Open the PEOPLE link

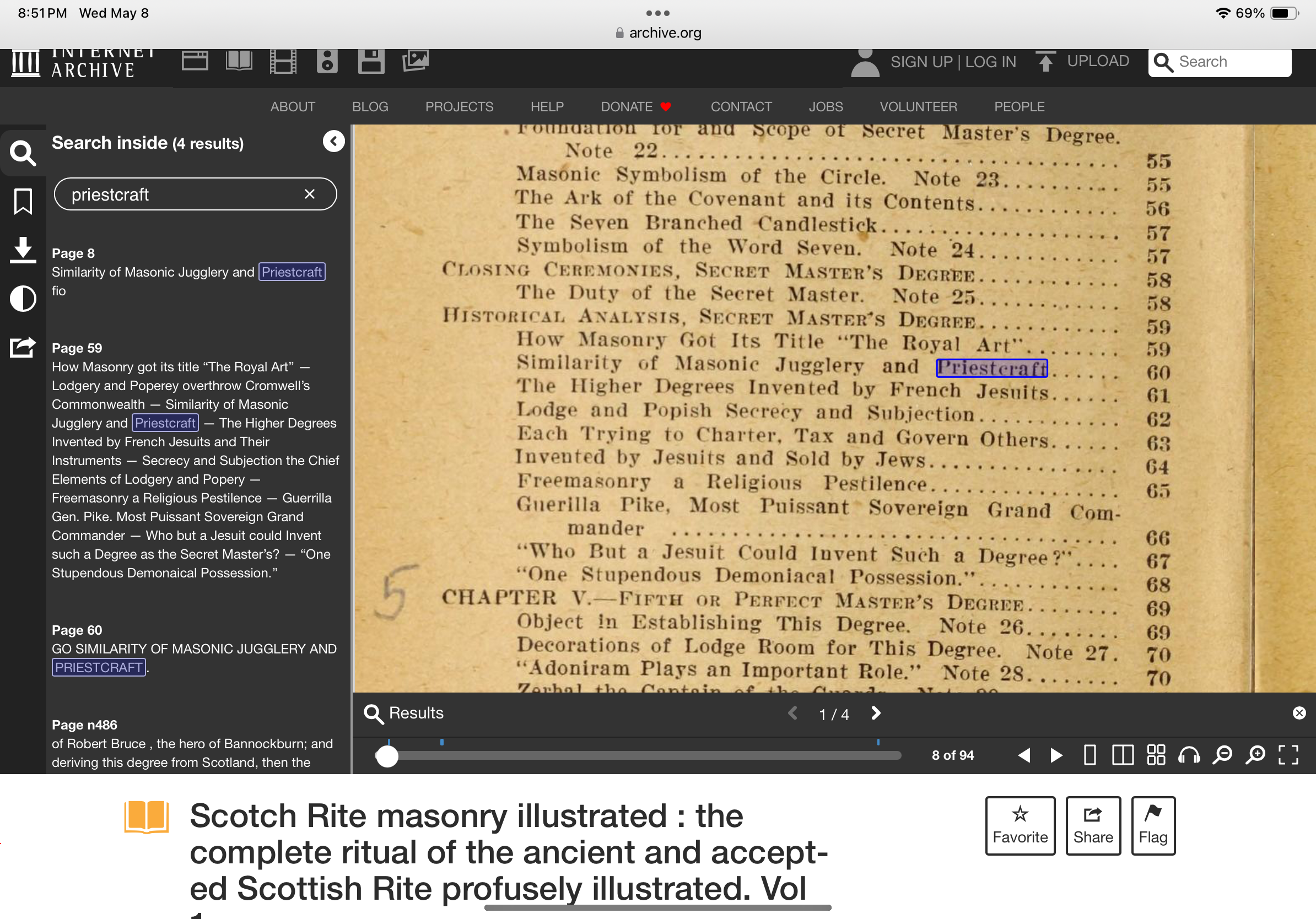pyautogui.click(x=1019, y=106)
